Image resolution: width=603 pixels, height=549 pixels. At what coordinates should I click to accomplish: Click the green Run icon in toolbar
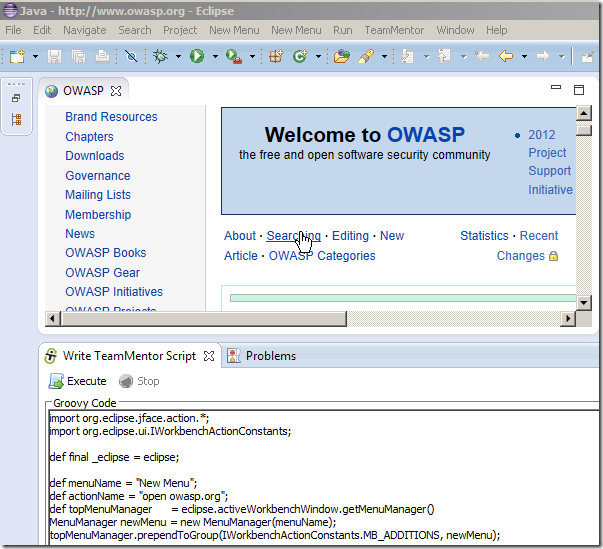click(197, 57)
